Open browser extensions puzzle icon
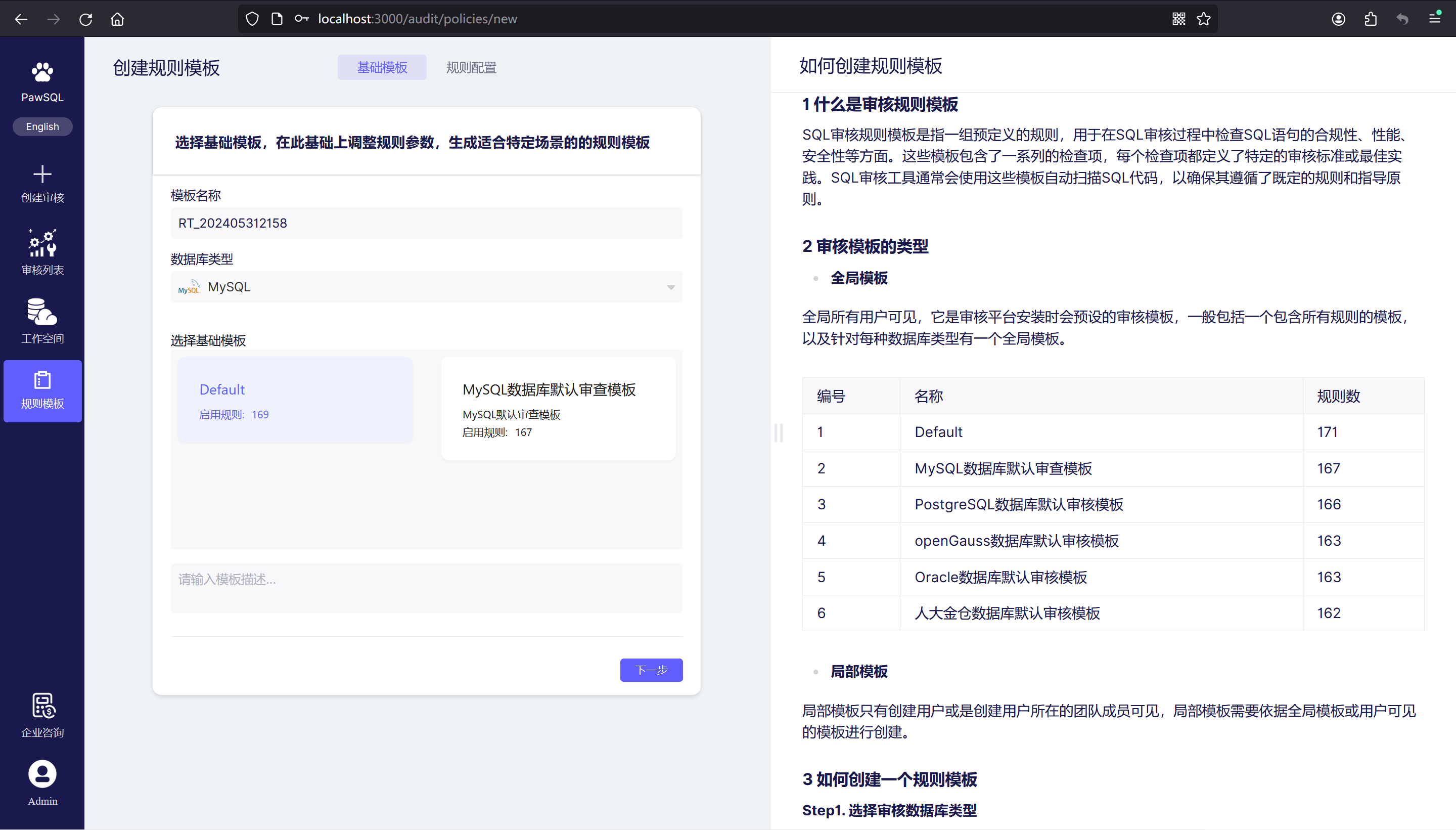This screenshot has height=830, width=1456. [1371, 19]
